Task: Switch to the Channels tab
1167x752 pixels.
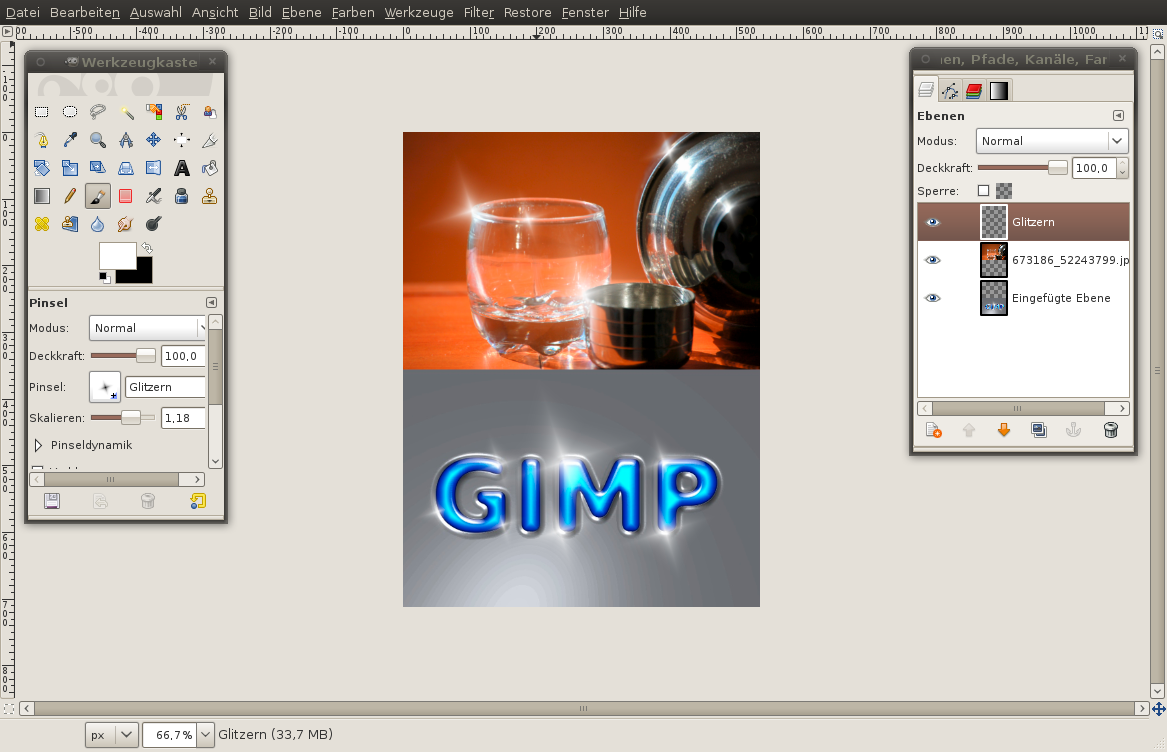Action: tap(973, 91)
